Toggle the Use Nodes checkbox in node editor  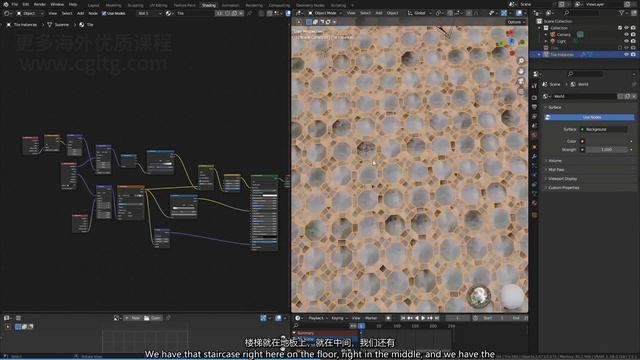(x=104, y=13)
